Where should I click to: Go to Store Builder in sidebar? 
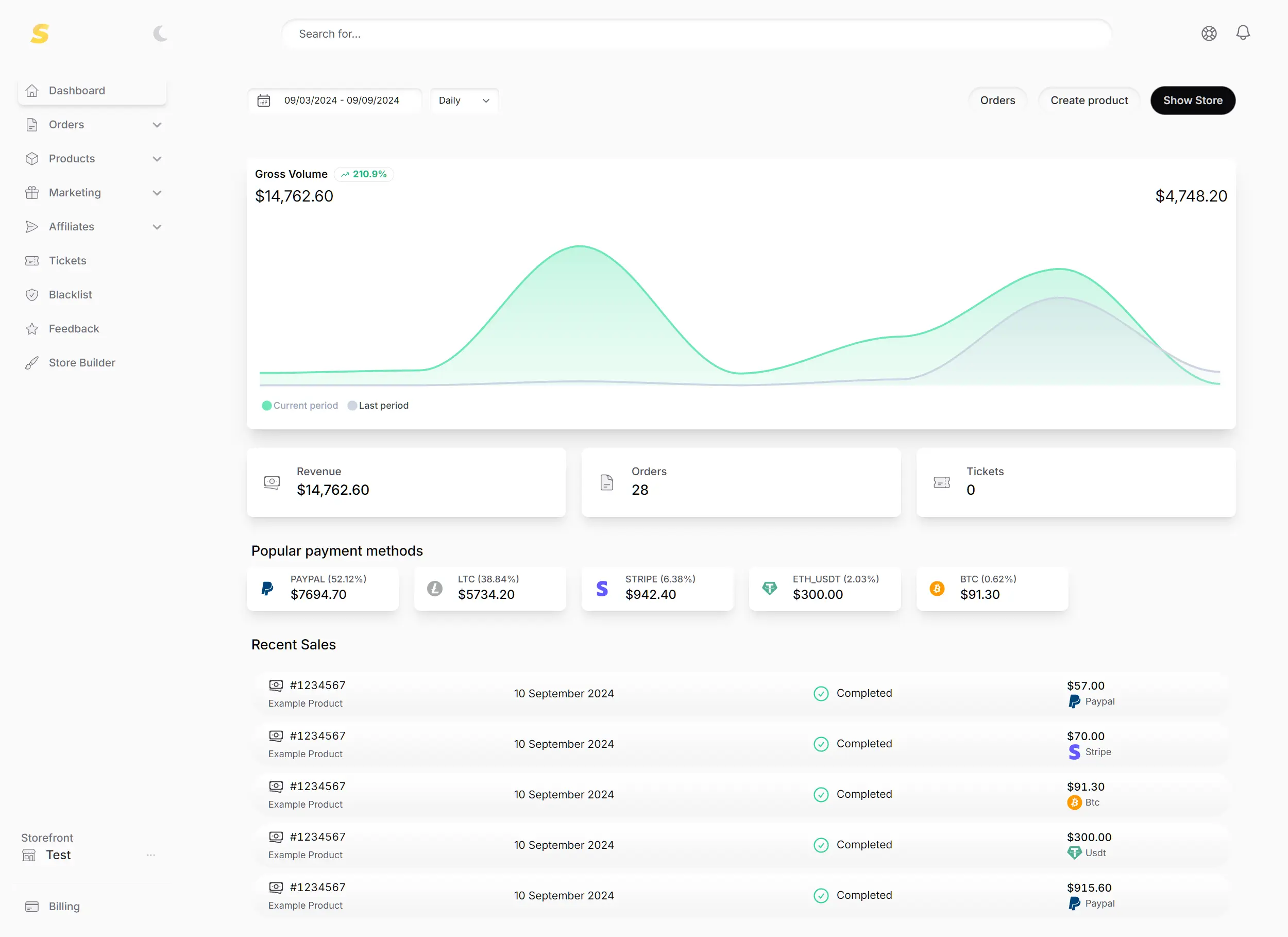pos(82,362)
